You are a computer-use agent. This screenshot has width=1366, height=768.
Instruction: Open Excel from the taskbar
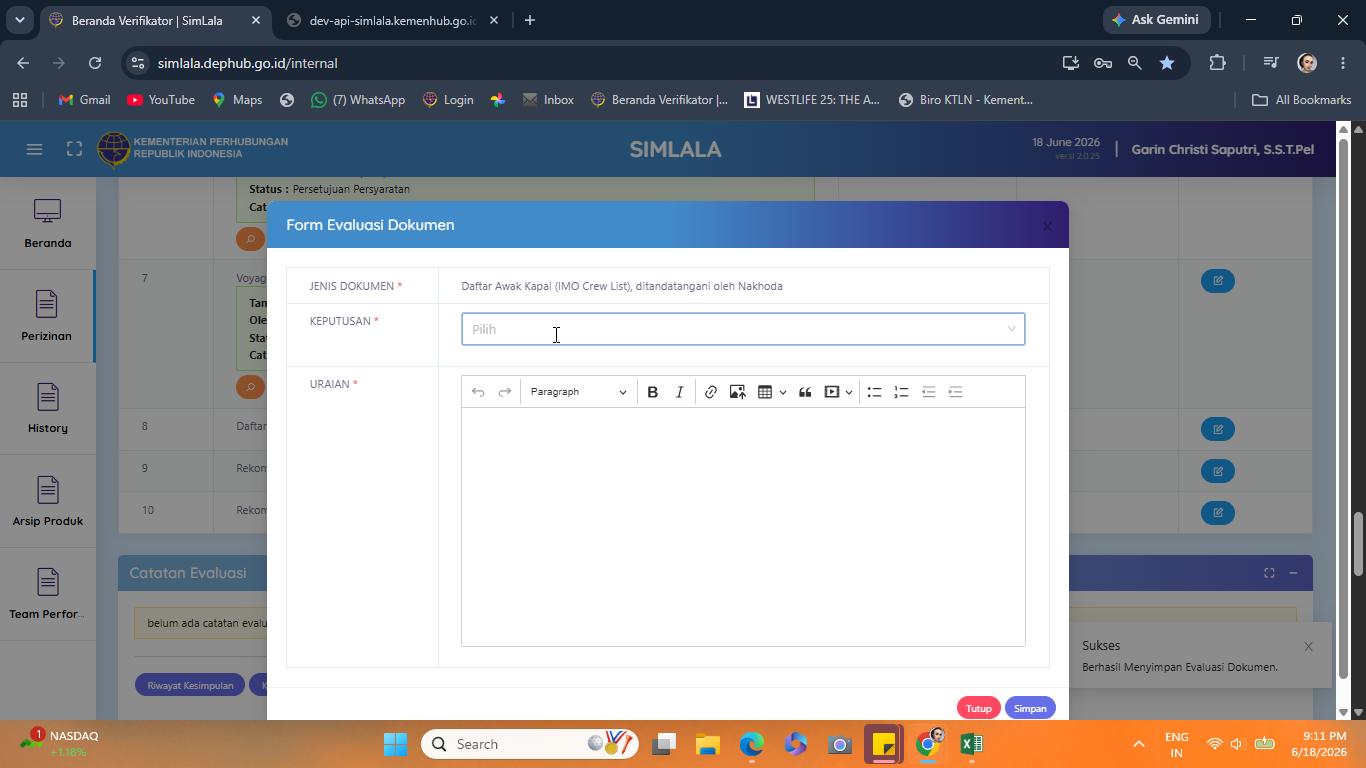(971, 744)
